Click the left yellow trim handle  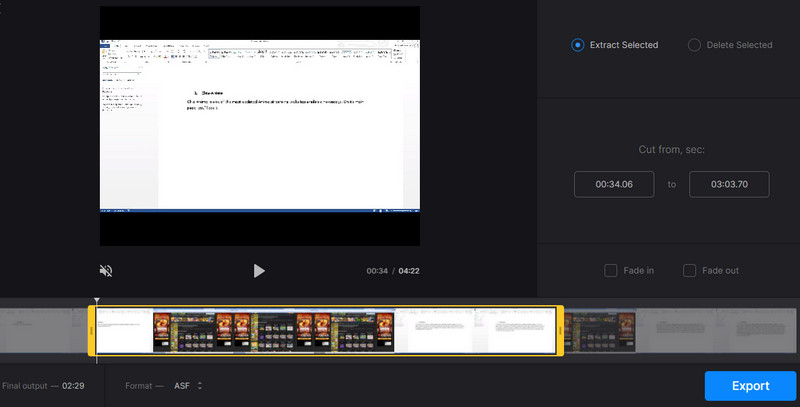pyautogui.click(x=92, y=331)
